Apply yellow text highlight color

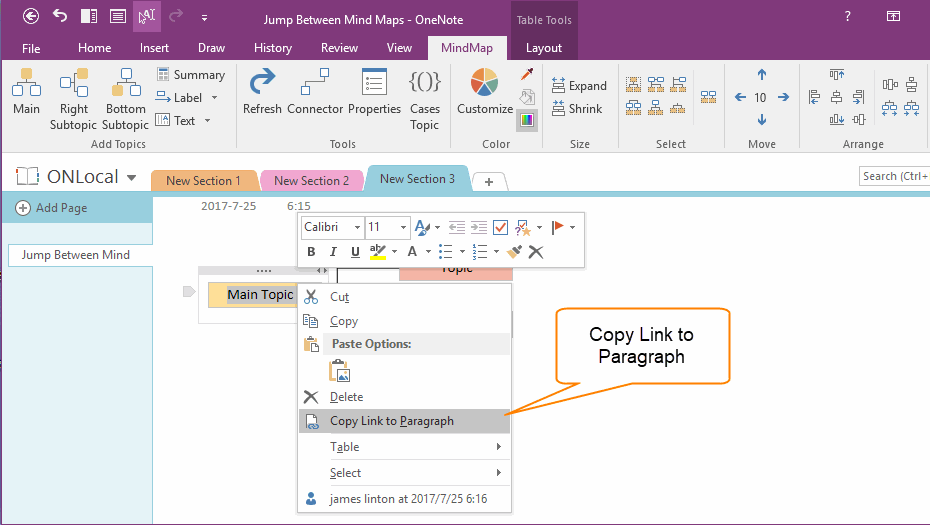377,252
